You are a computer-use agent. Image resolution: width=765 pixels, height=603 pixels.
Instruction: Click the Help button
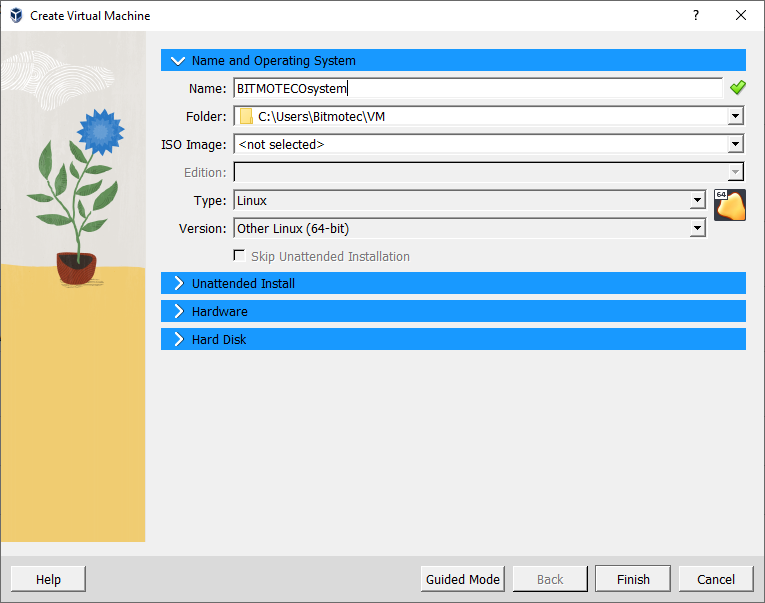(x=48, y=579)
